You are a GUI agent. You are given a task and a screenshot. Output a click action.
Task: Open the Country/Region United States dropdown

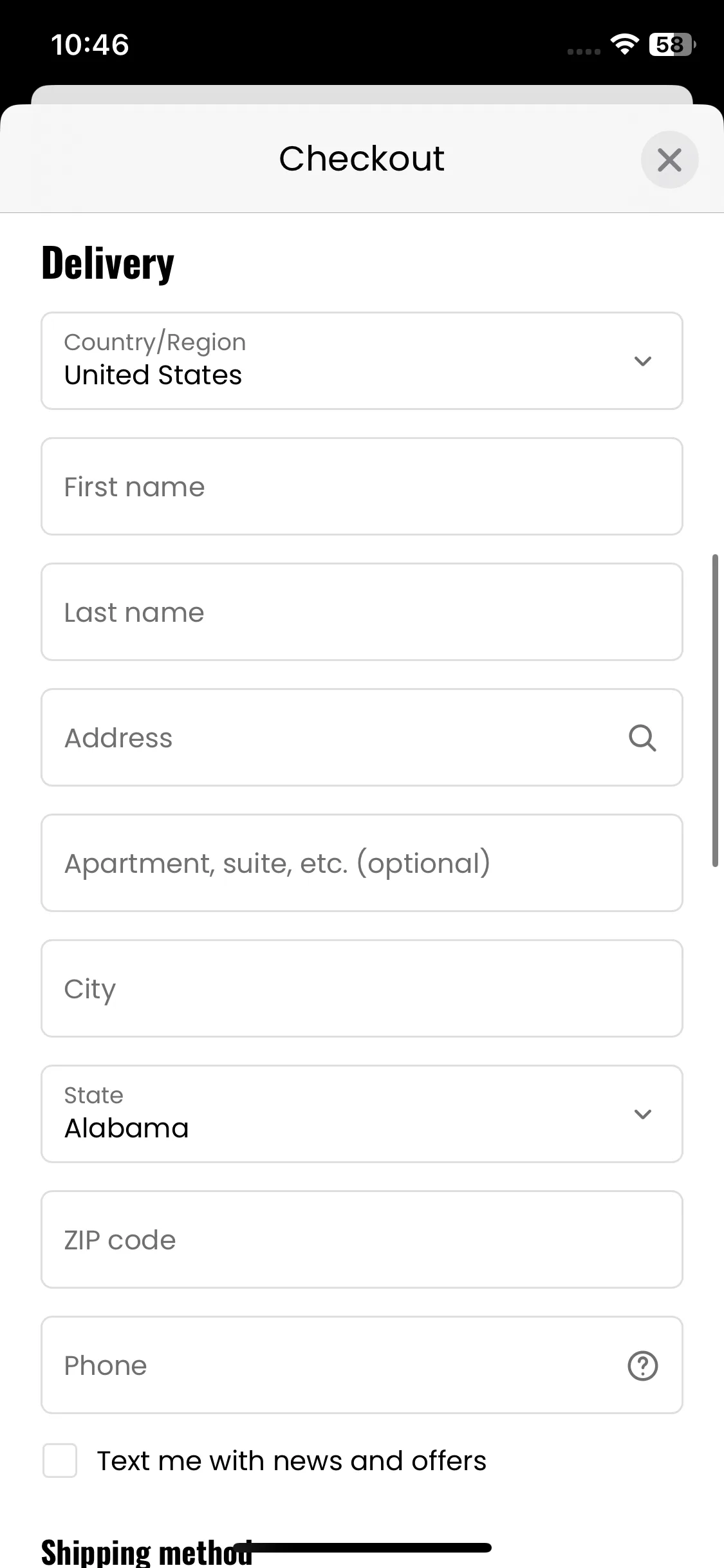(x=362, y=361)
